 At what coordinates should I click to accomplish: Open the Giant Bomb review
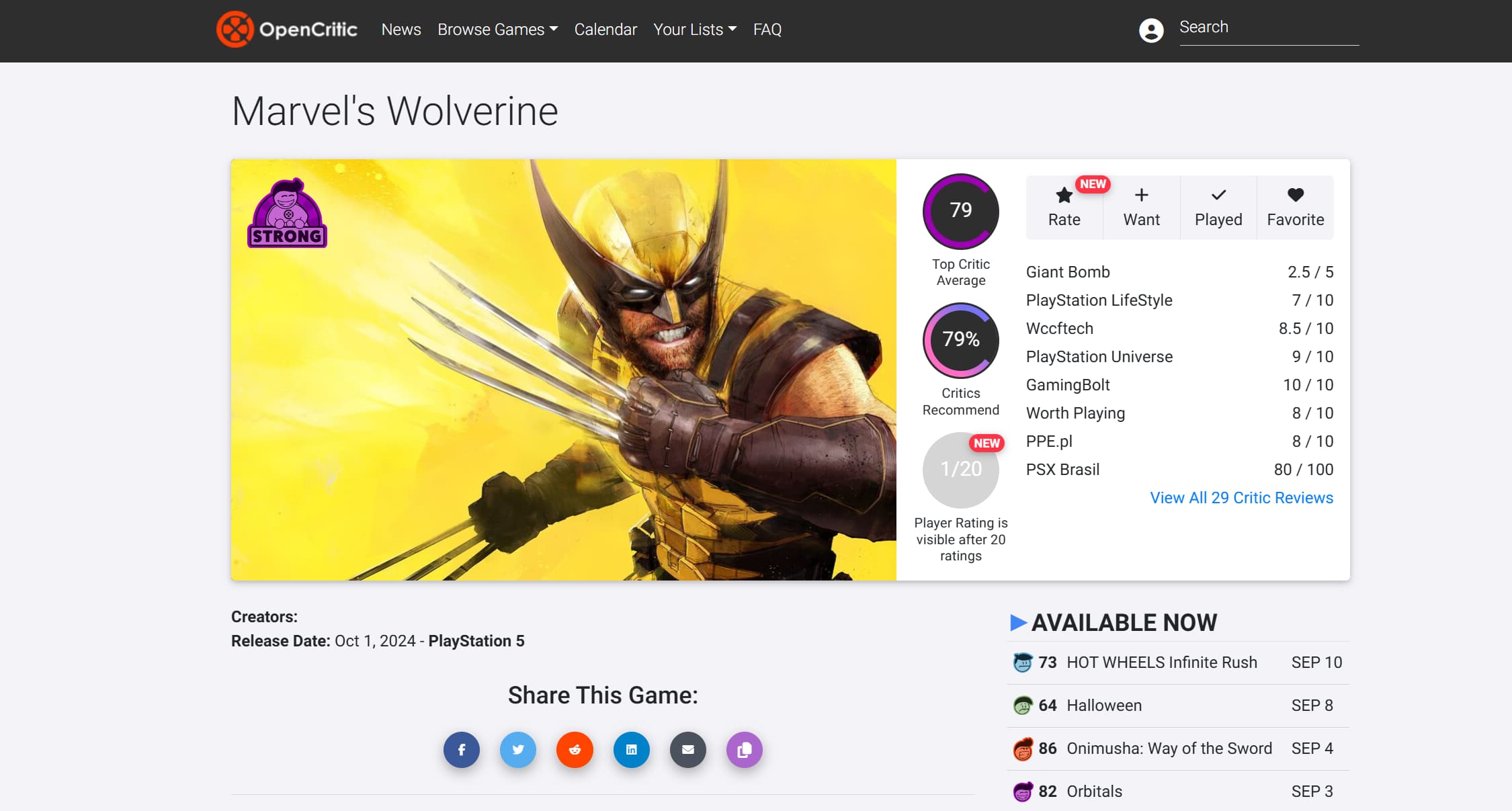pos(1068,272)
